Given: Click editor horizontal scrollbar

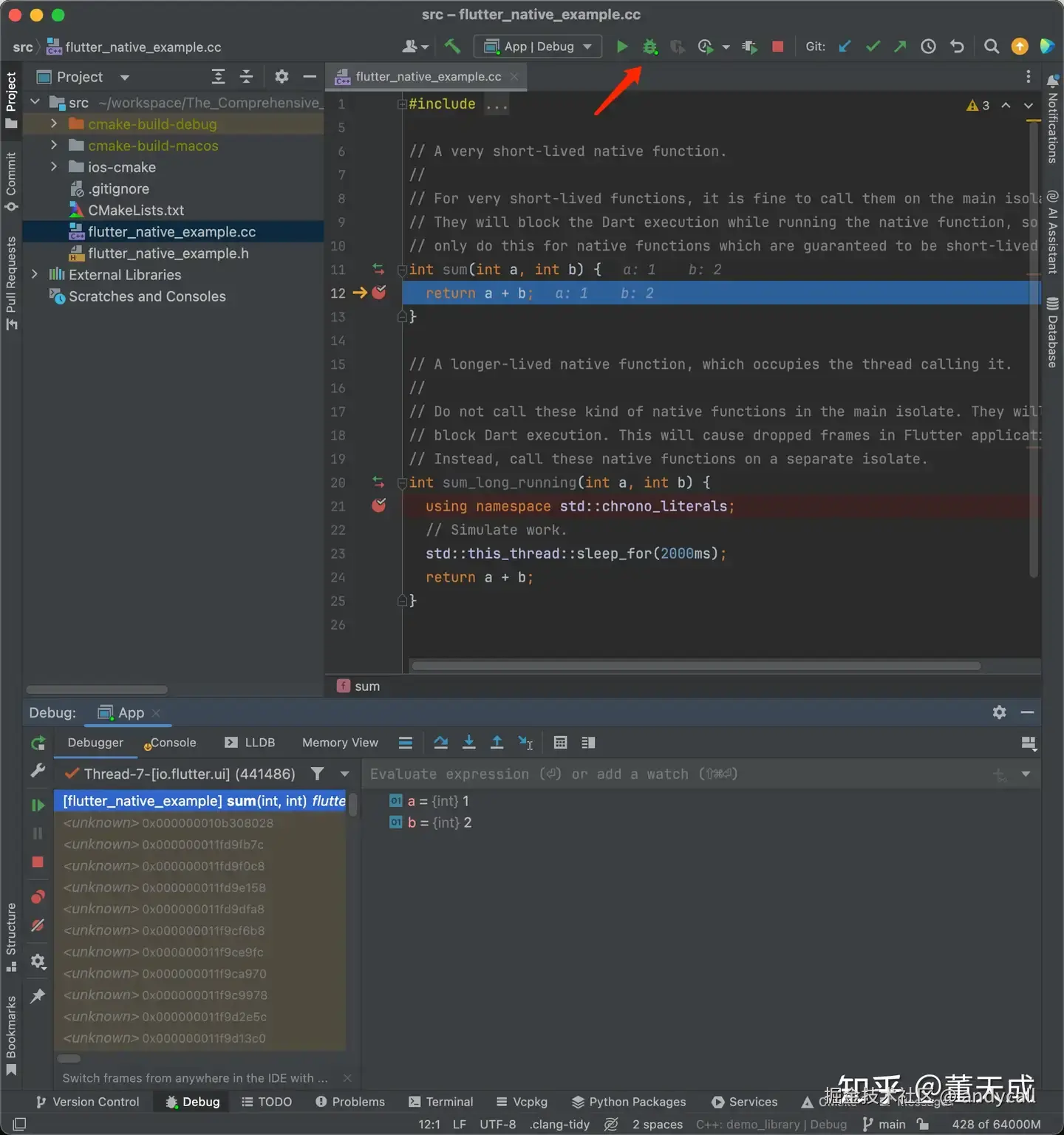Looking at the screenshot, I should click(696, 666).
